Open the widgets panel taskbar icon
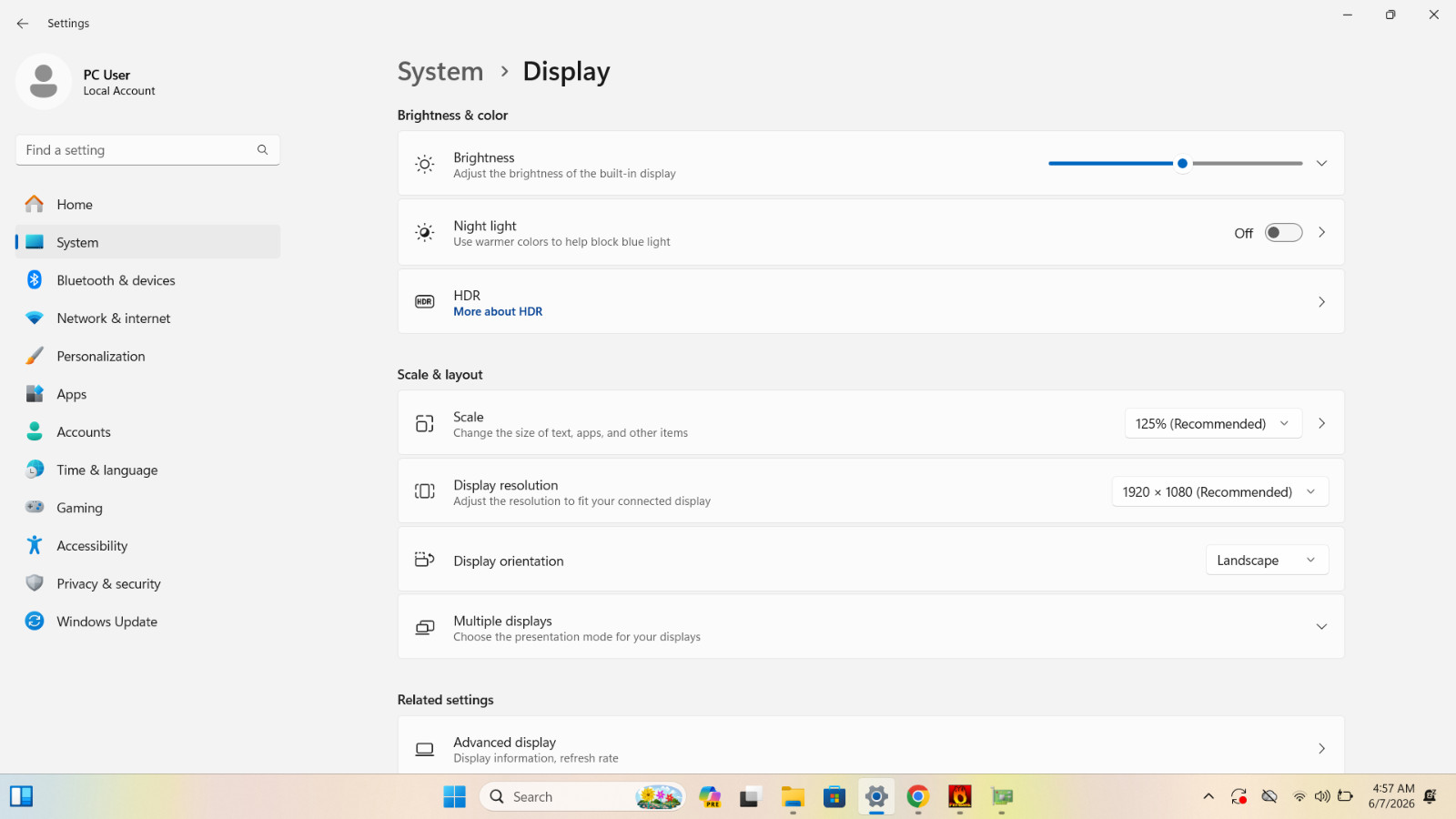 tap(22, 797)
